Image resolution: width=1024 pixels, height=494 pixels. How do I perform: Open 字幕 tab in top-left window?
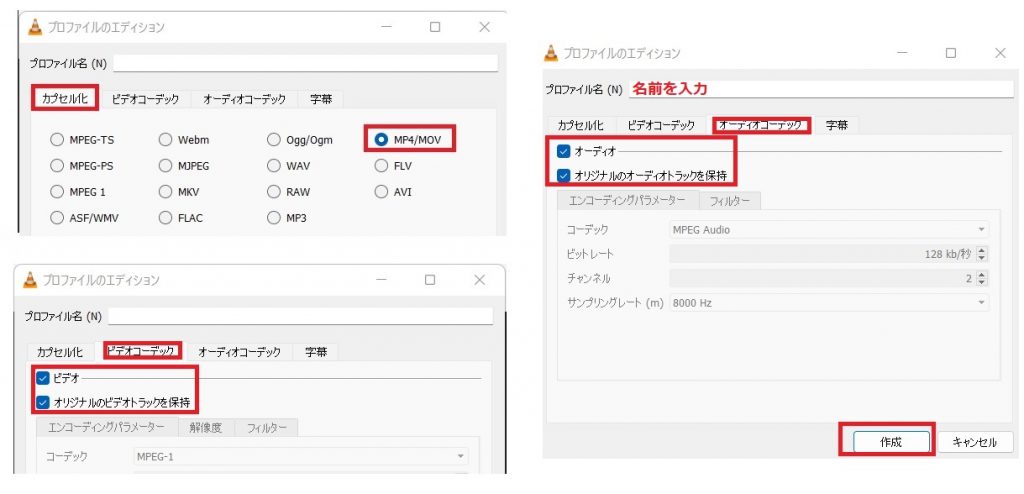pos(321,99)
